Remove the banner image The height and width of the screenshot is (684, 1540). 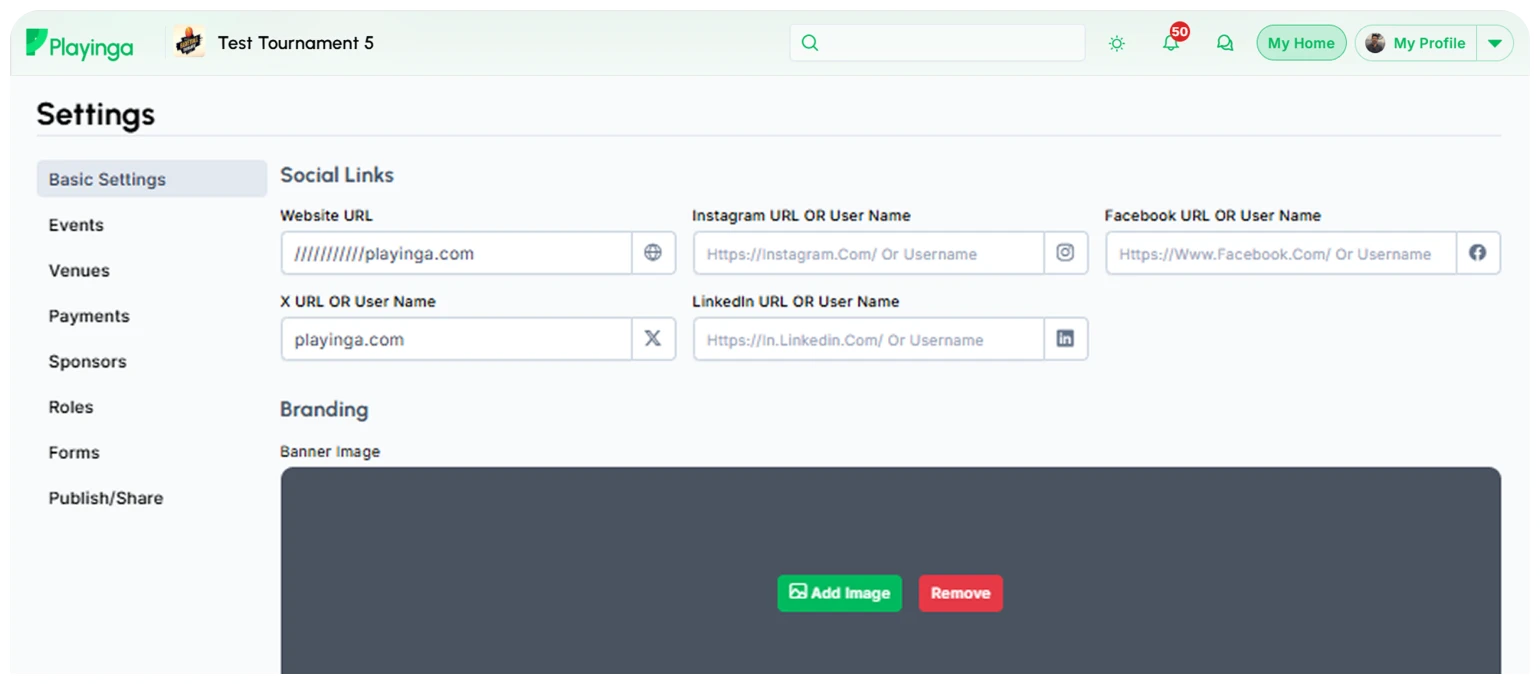point(960,593)
